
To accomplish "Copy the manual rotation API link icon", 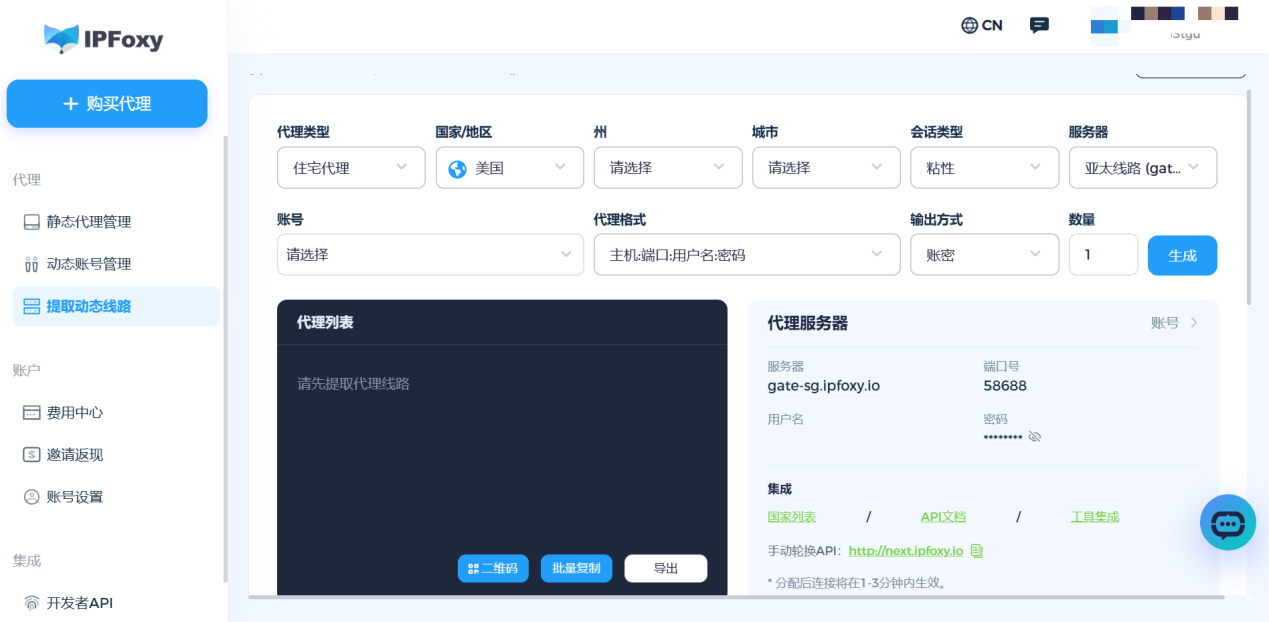I will 977,551.
